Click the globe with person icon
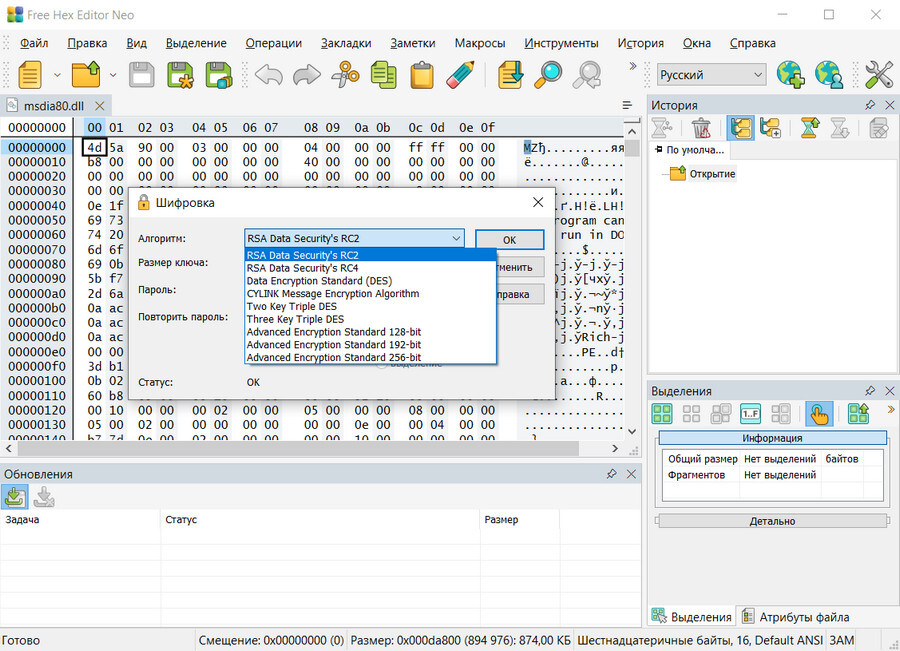This screenshot has height=651, width=900. click(x=829, y=75)
